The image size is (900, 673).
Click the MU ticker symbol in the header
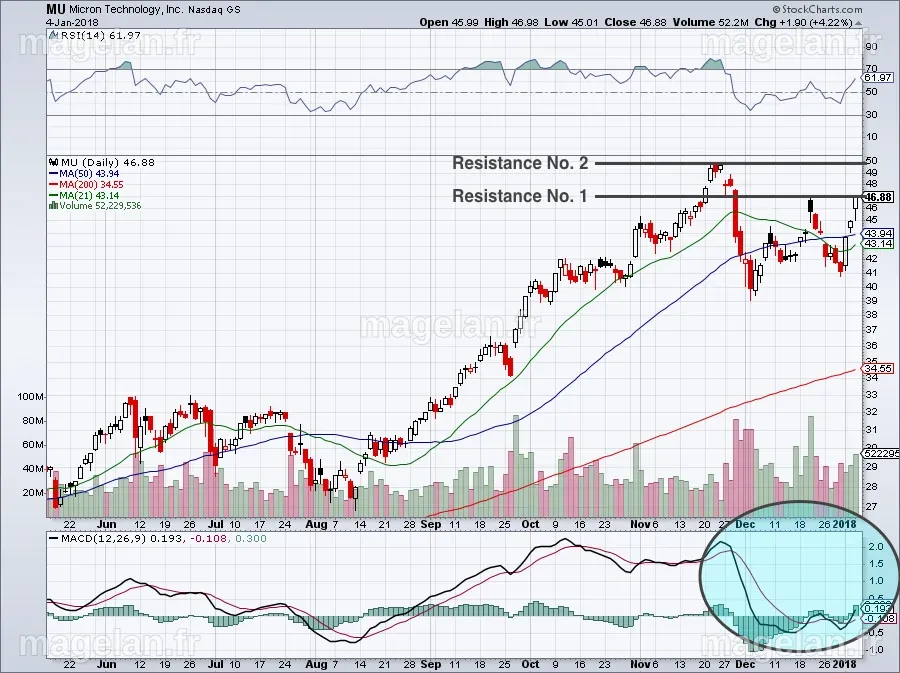coord(56,10)
